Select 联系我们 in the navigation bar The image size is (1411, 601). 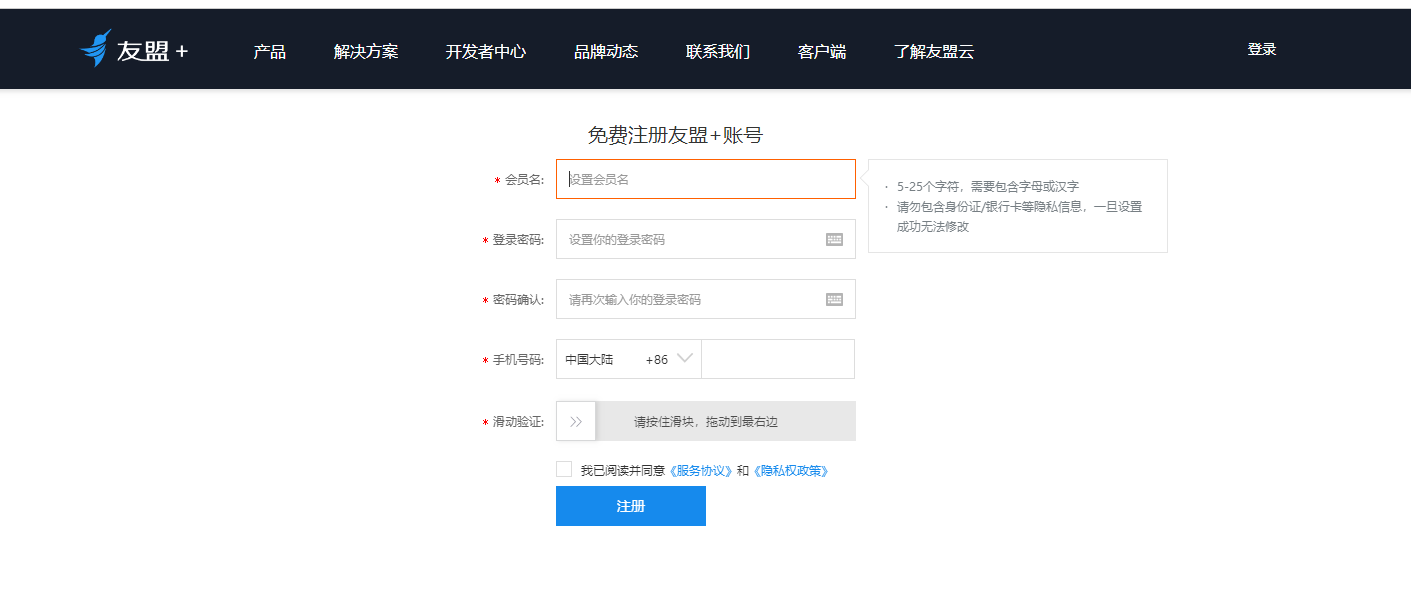(x=718, y=52)
